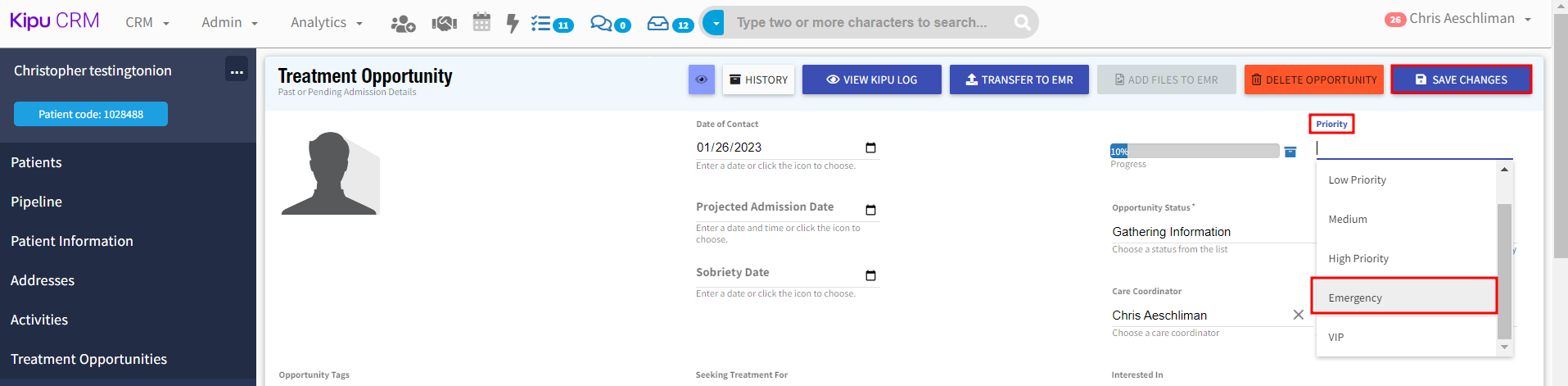
Task: Click the search input field
Action: (868, 23)
